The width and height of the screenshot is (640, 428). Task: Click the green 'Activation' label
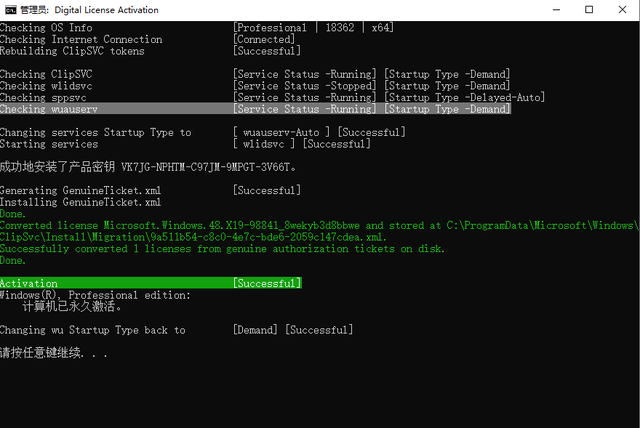pyautogui.click(x=29, y=283)
